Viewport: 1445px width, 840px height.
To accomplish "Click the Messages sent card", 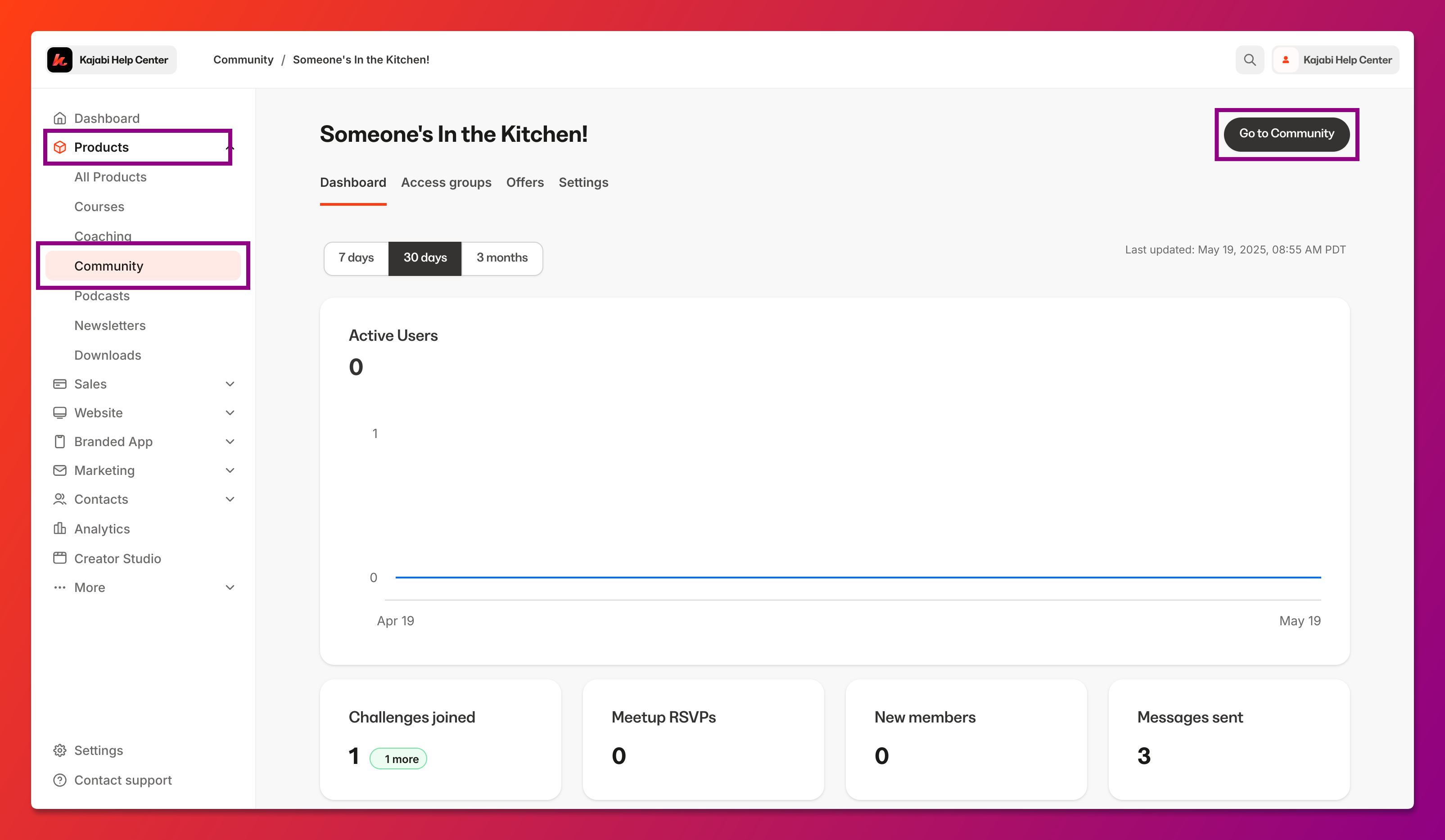I will pos(1229,739).
